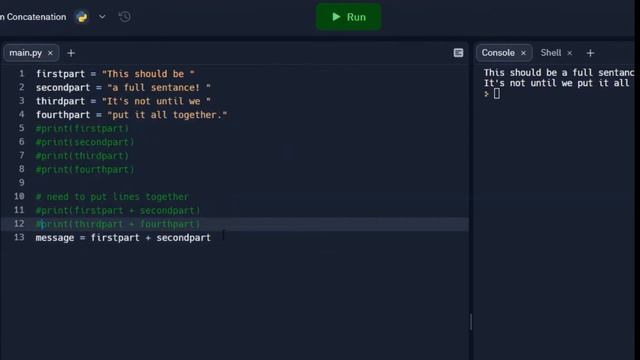Open the version history clock icon
The height and width of the screenshot is (360, 640).
pos(124,17)
